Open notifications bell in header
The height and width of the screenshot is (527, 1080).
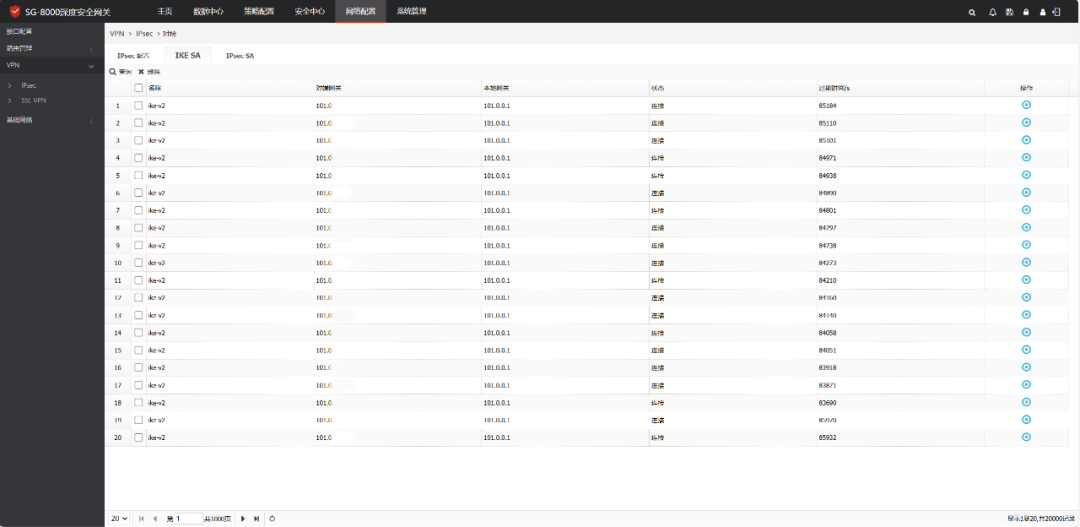pos(993,12)
